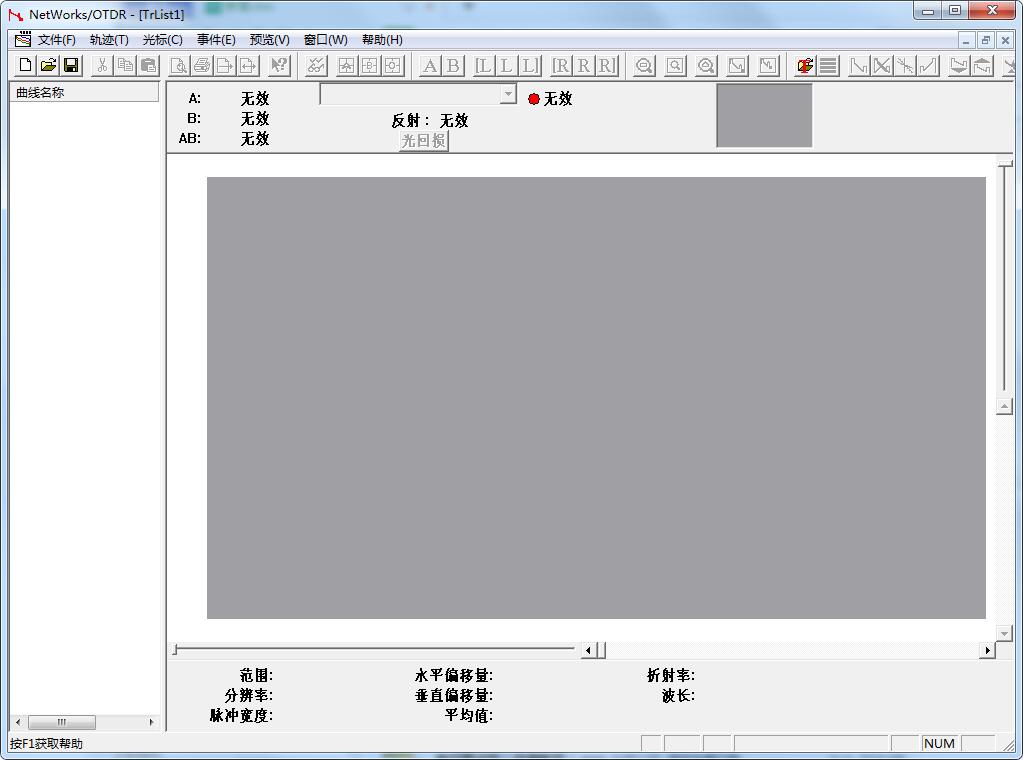The image size is (1023, 760).
Task: Click the gray trace plot area
Action: (596, 398)
